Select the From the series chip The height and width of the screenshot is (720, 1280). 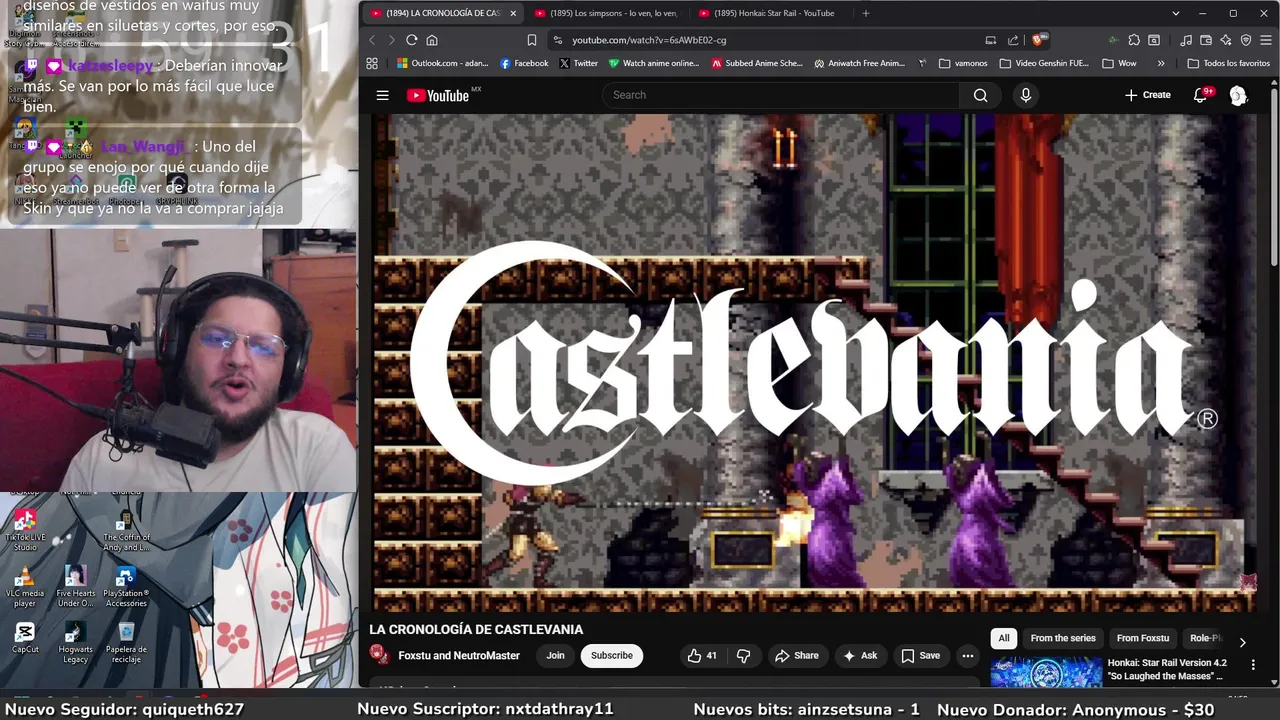tap(1063, 638)
